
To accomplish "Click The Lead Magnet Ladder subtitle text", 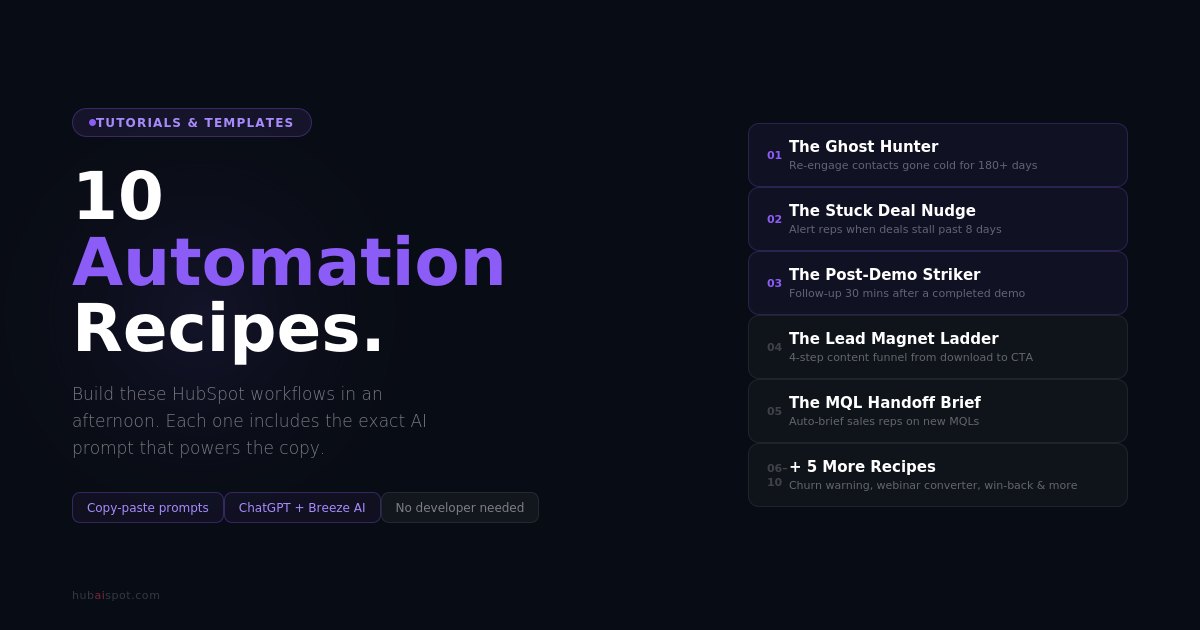I will (x=911, y=357).
